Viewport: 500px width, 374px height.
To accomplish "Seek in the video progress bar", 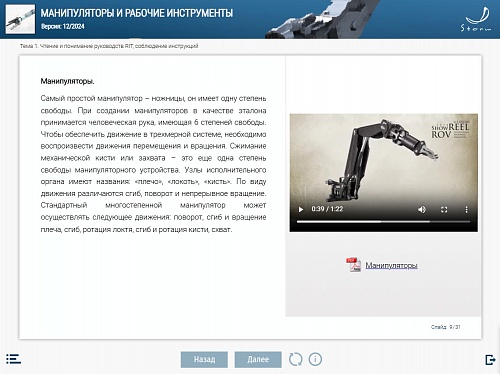I will (x=383, y=221).
